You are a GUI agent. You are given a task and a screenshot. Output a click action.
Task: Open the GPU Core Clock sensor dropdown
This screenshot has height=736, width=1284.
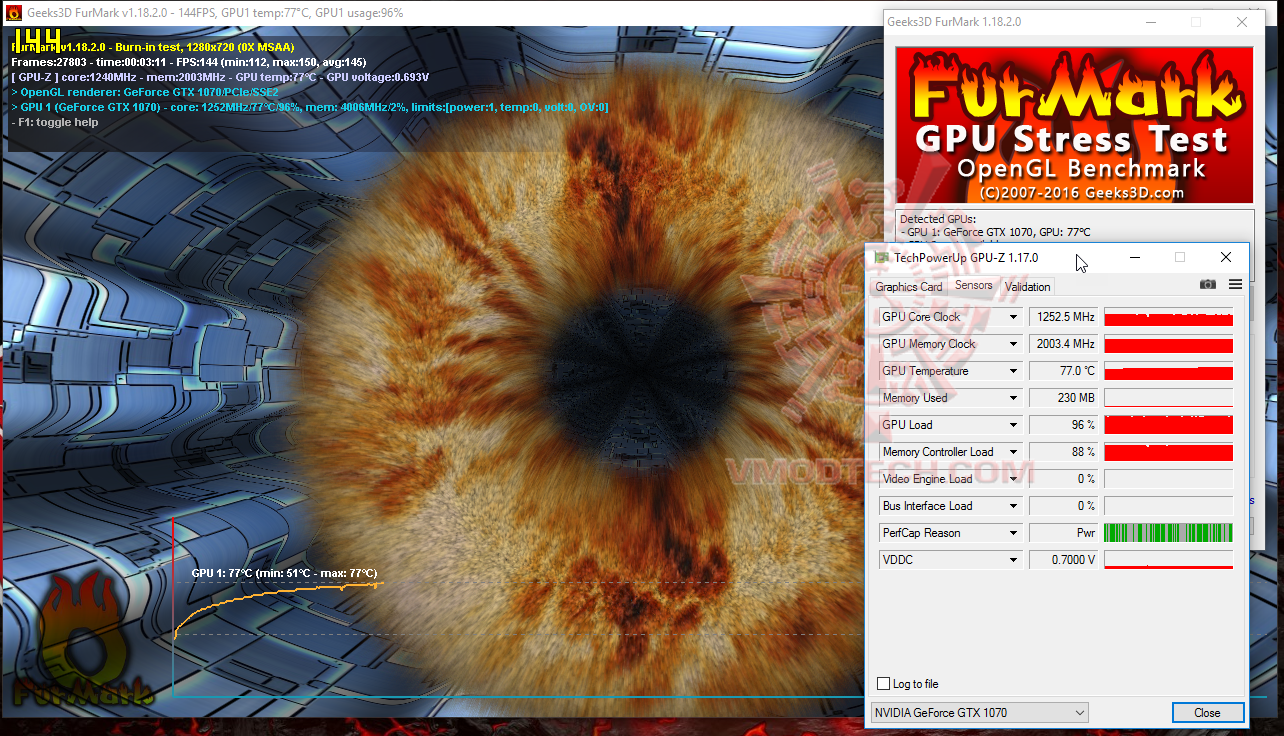[x=1013, y=317]
